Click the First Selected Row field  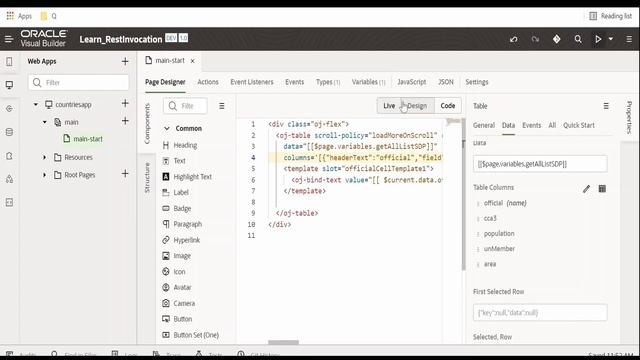[540, 313]
